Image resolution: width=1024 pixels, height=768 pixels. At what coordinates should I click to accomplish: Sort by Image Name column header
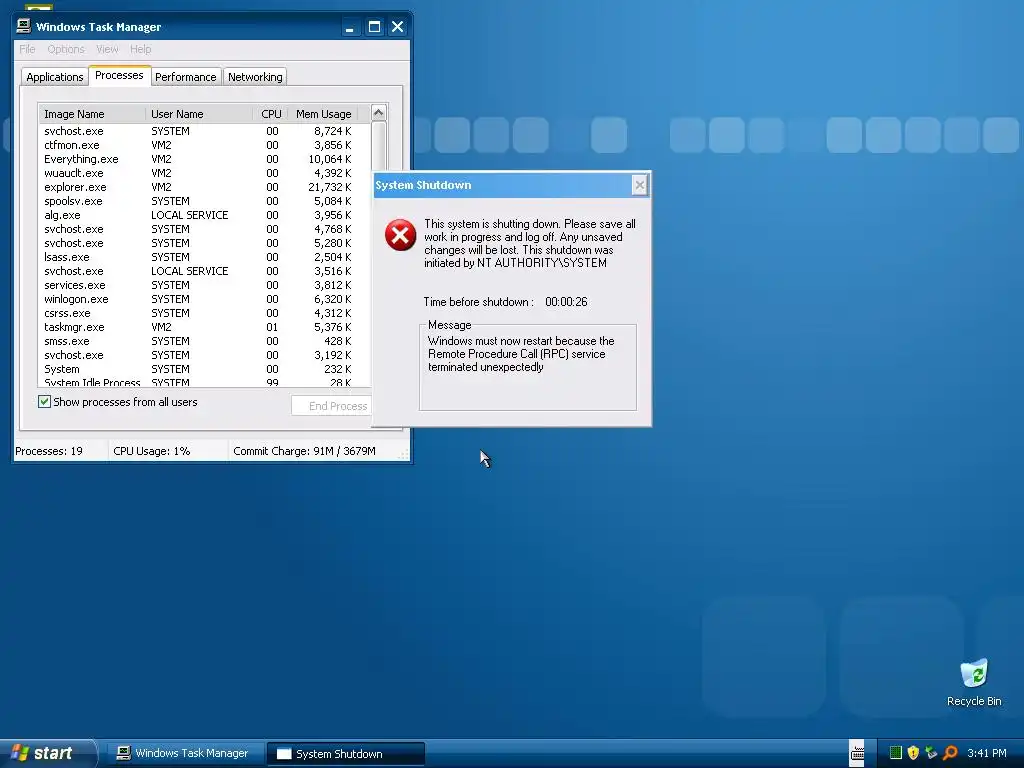(x=92, y=114)
